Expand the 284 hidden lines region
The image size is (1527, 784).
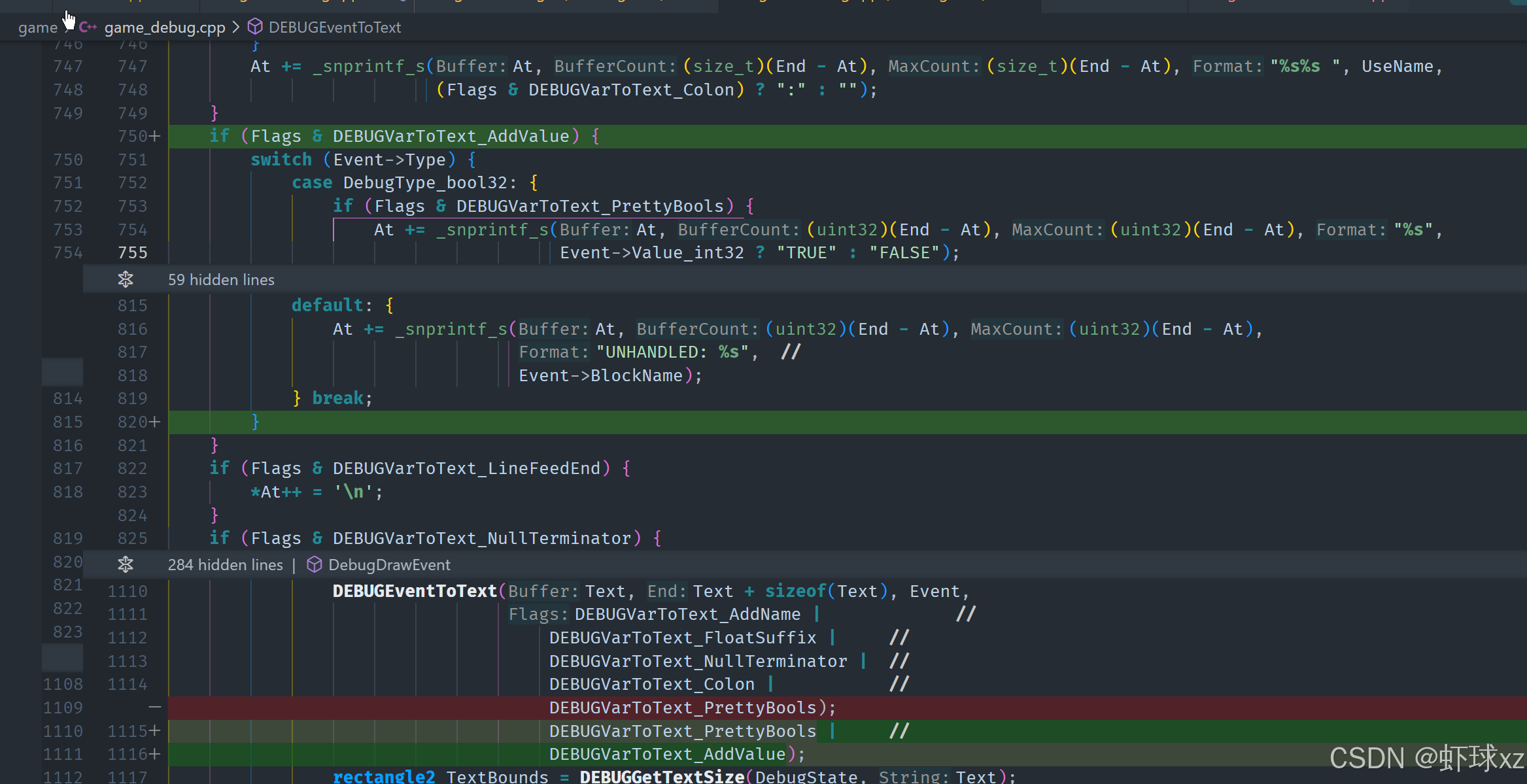pos(225,565)
